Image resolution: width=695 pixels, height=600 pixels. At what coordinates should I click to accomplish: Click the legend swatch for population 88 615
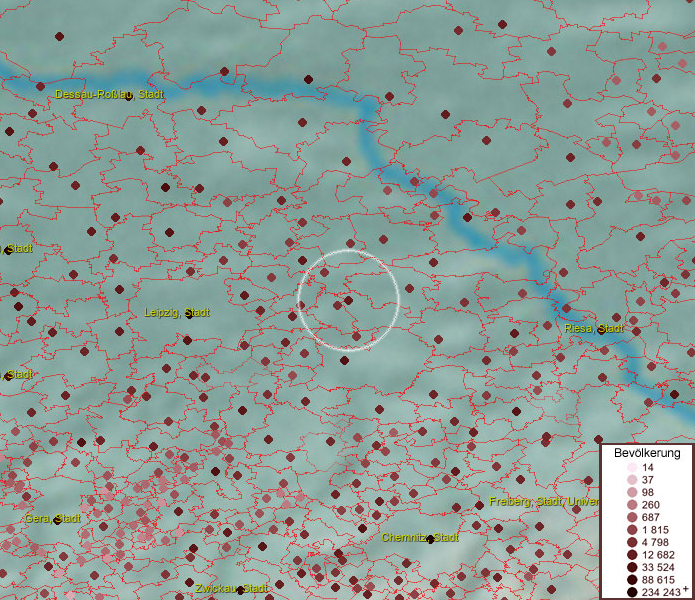[632, 580]
